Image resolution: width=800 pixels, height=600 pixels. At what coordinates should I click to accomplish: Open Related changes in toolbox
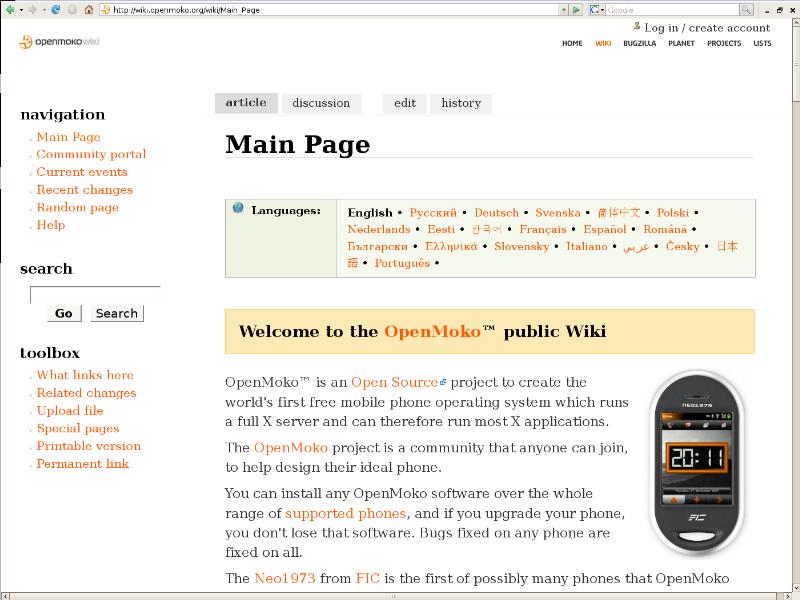[x=86, y=393]
